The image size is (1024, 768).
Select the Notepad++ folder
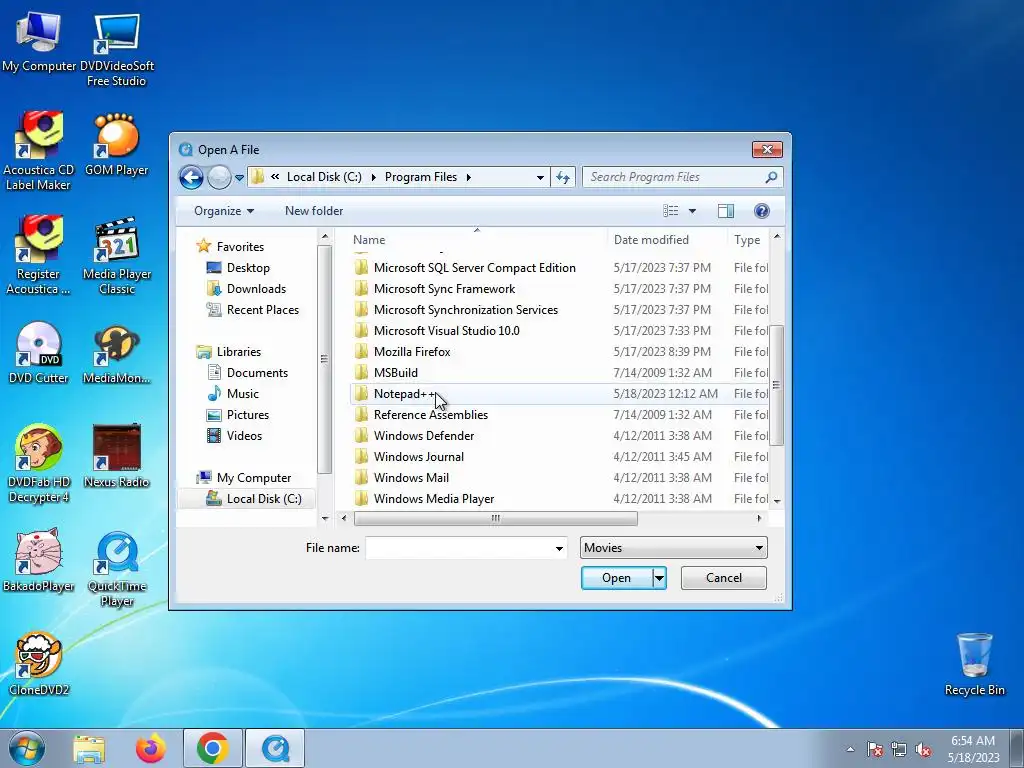404,394
